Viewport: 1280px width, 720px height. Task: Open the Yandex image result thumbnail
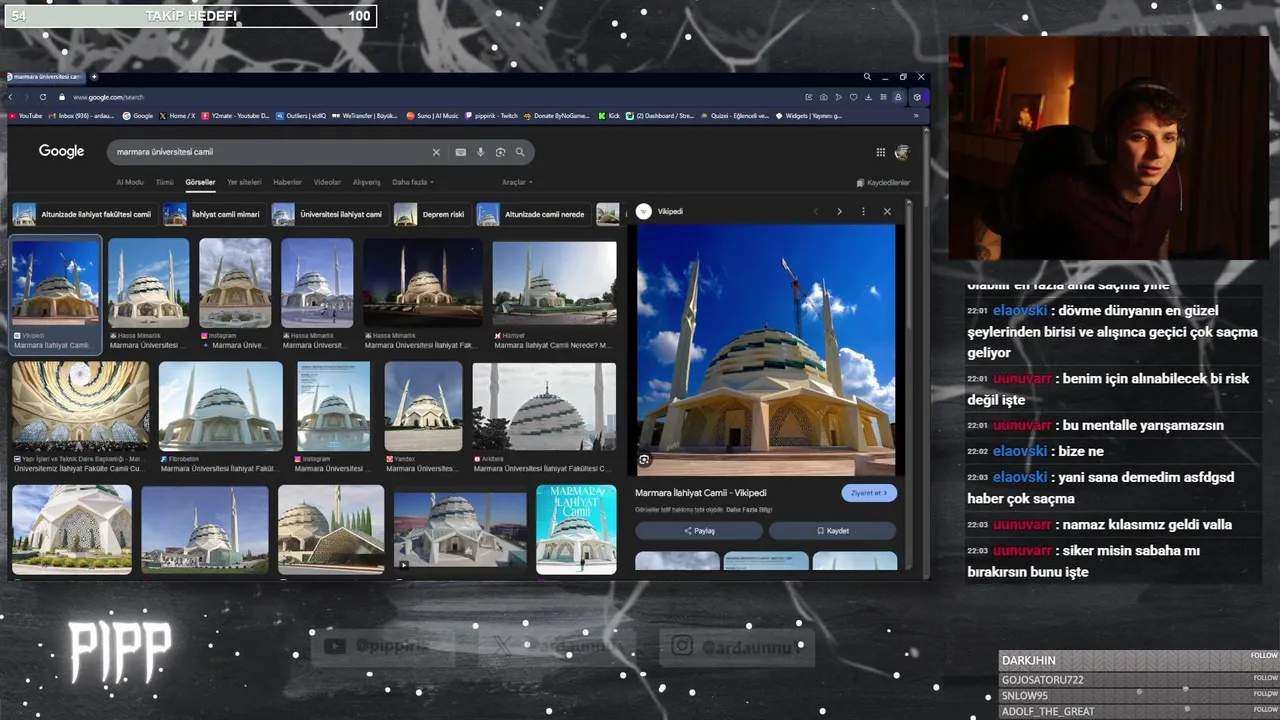(424, 406)
